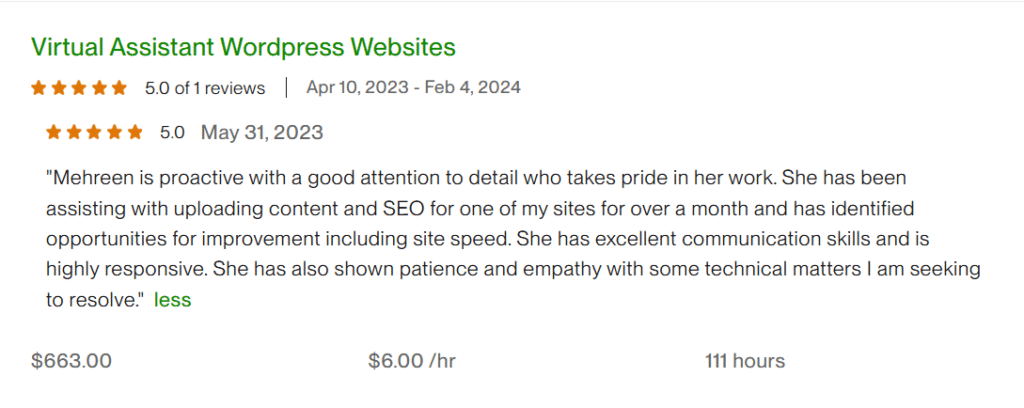Click fourth star beside the May 31 review
1024x408 pixels.
[114, 132]
